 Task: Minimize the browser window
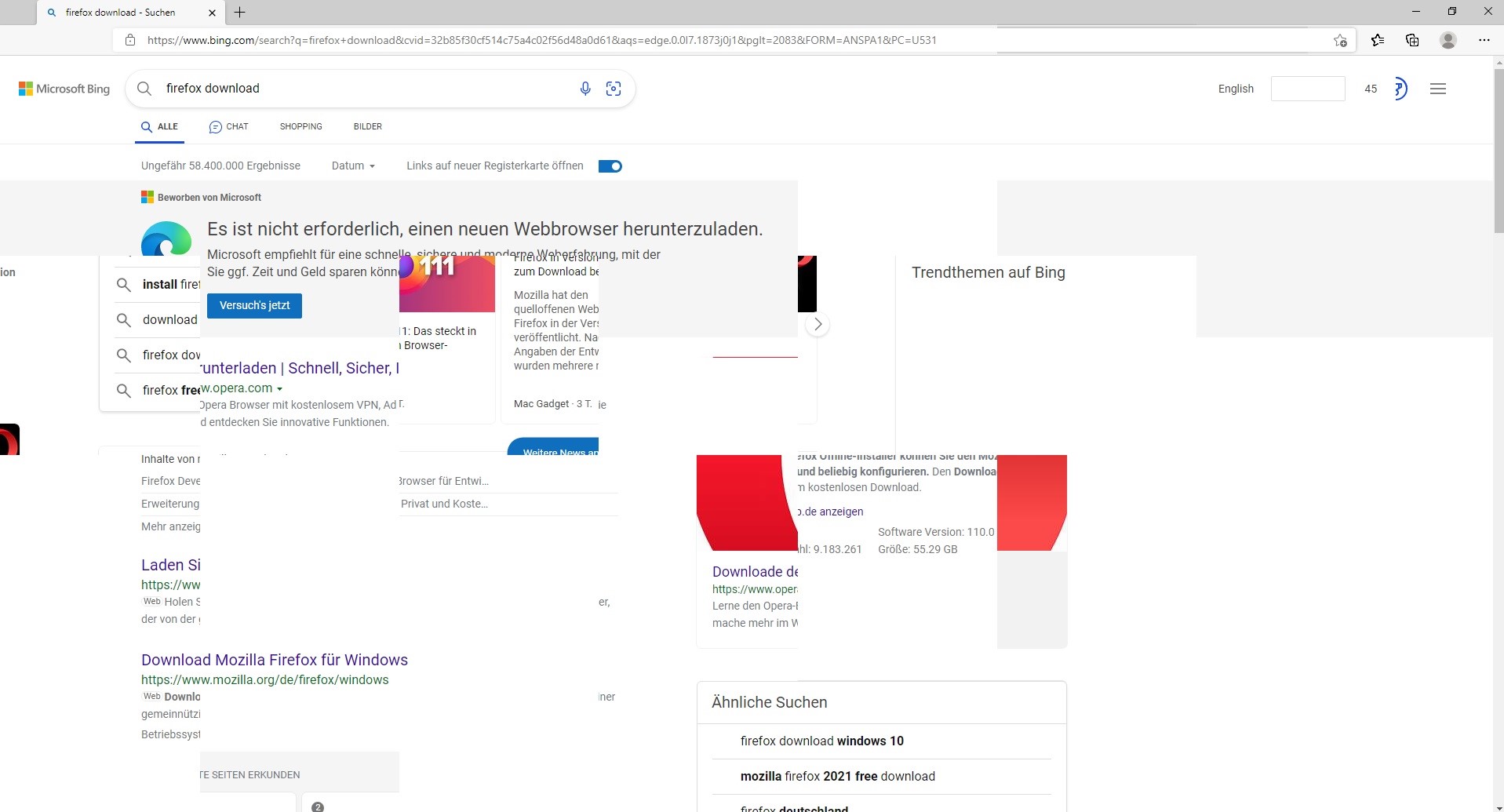[x=1416, y=12]
